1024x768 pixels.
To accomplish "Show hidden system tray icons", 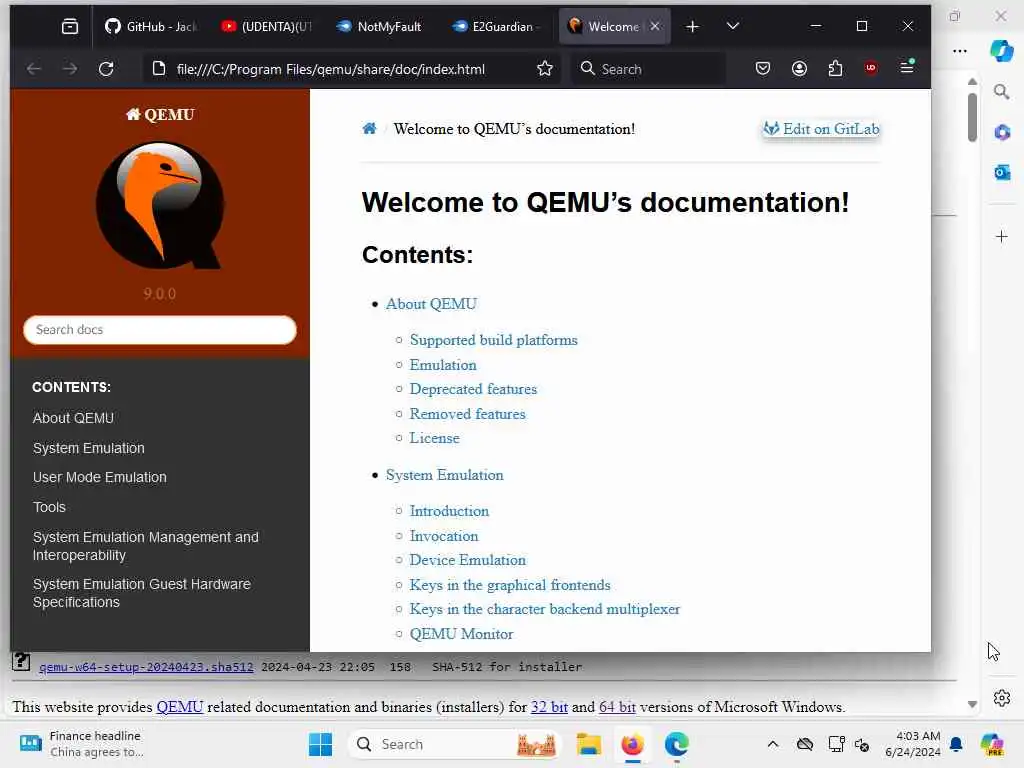I will pyautogui.click(x=773, y=744).
